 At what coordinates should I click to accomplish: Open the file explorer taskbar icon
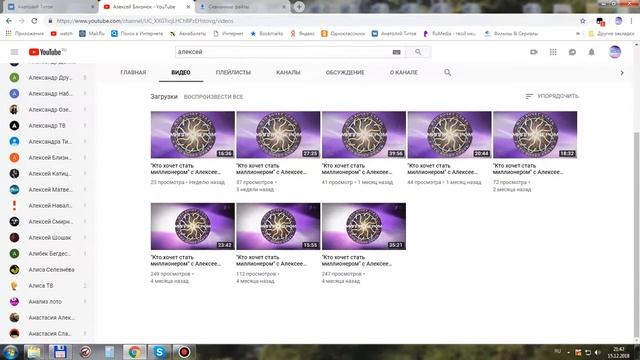(34, 352)
